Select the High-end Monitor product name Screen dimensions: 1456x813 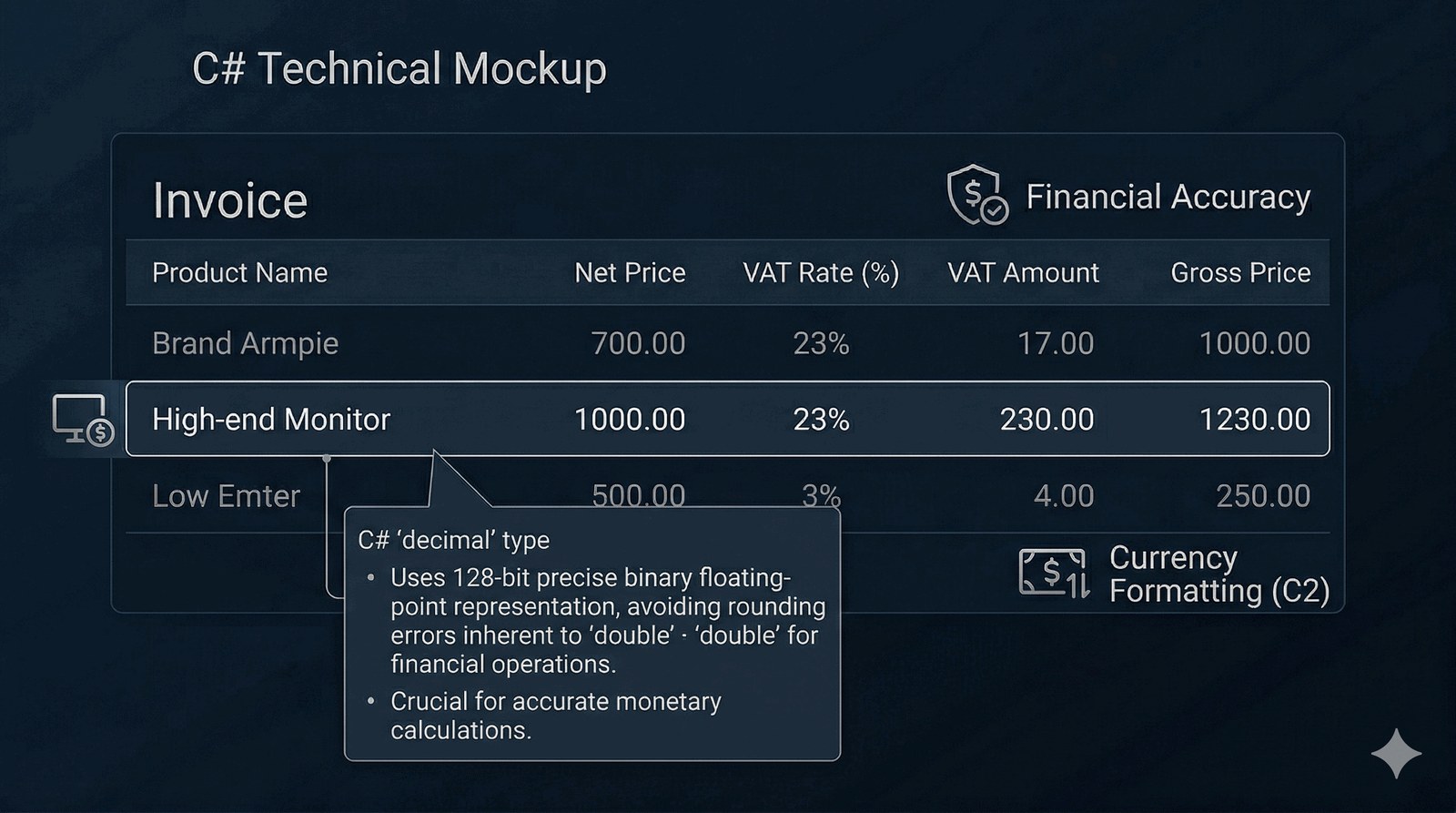(271, 419)
